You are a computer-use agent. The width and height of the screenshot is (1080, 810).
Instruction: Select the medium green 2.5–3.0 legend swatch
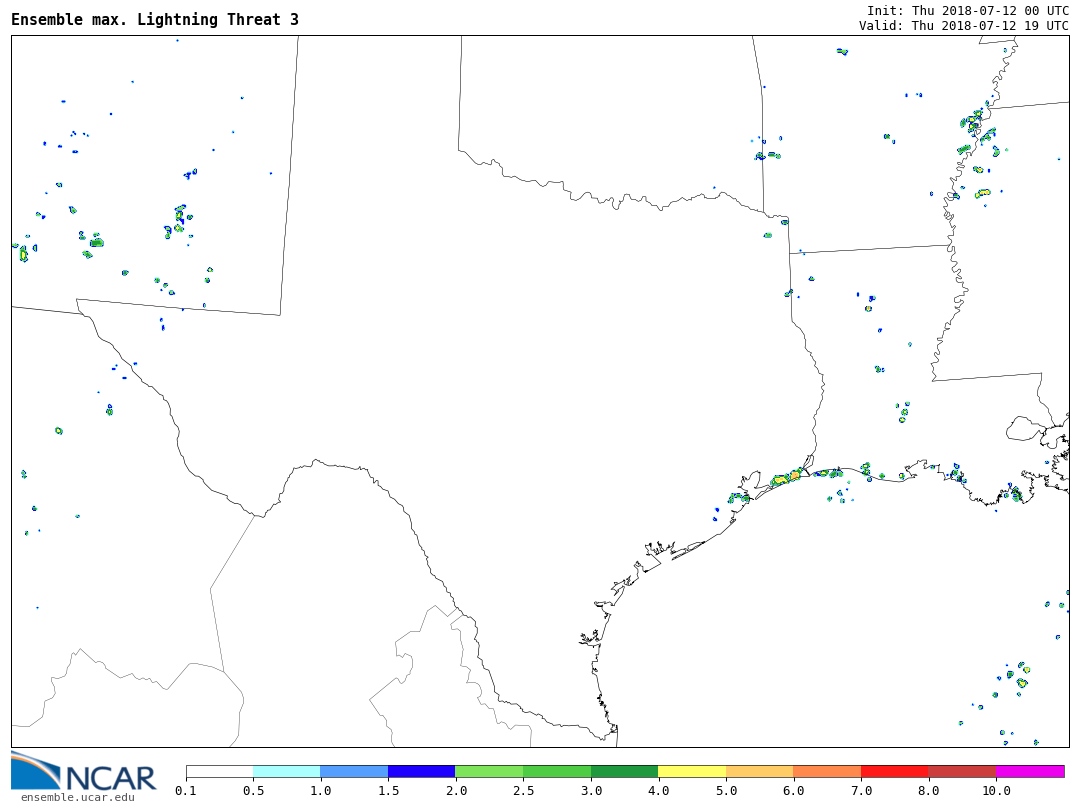click(x=557, y=771)
